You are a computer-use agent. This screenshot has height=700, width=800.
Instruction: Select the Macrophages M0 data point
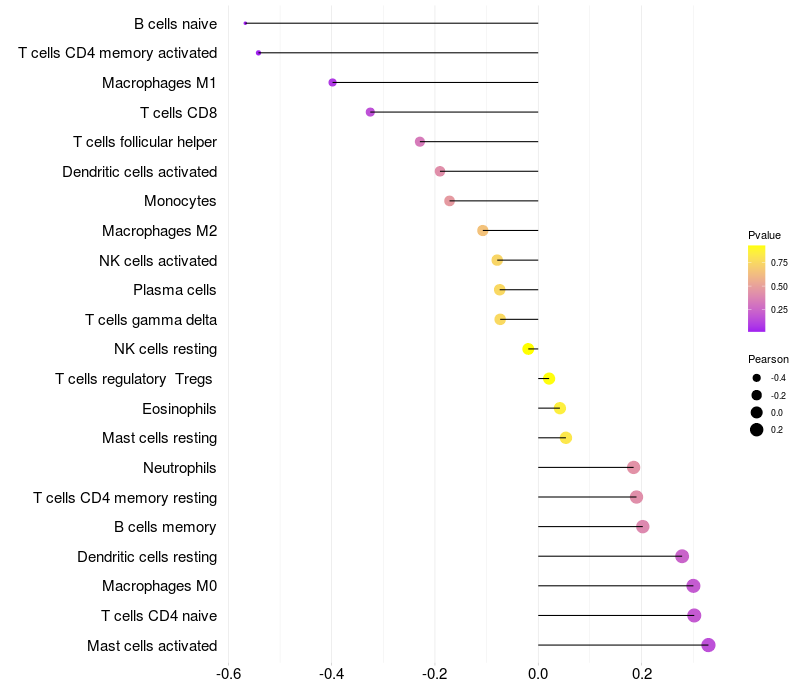coord(693,586)
